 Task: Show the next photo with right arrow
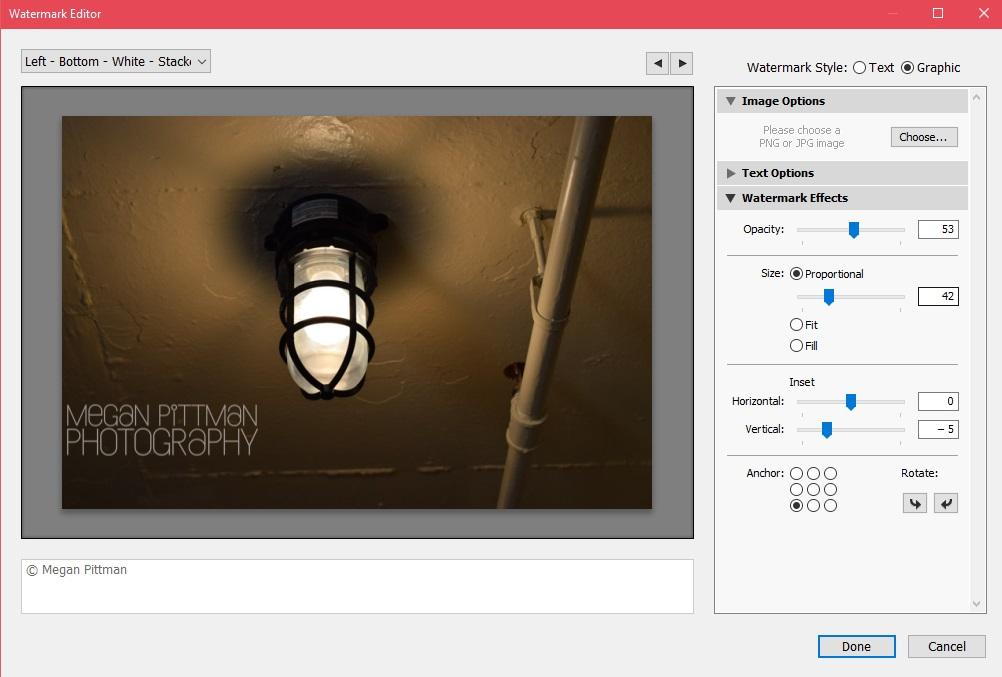click(682, 63)
